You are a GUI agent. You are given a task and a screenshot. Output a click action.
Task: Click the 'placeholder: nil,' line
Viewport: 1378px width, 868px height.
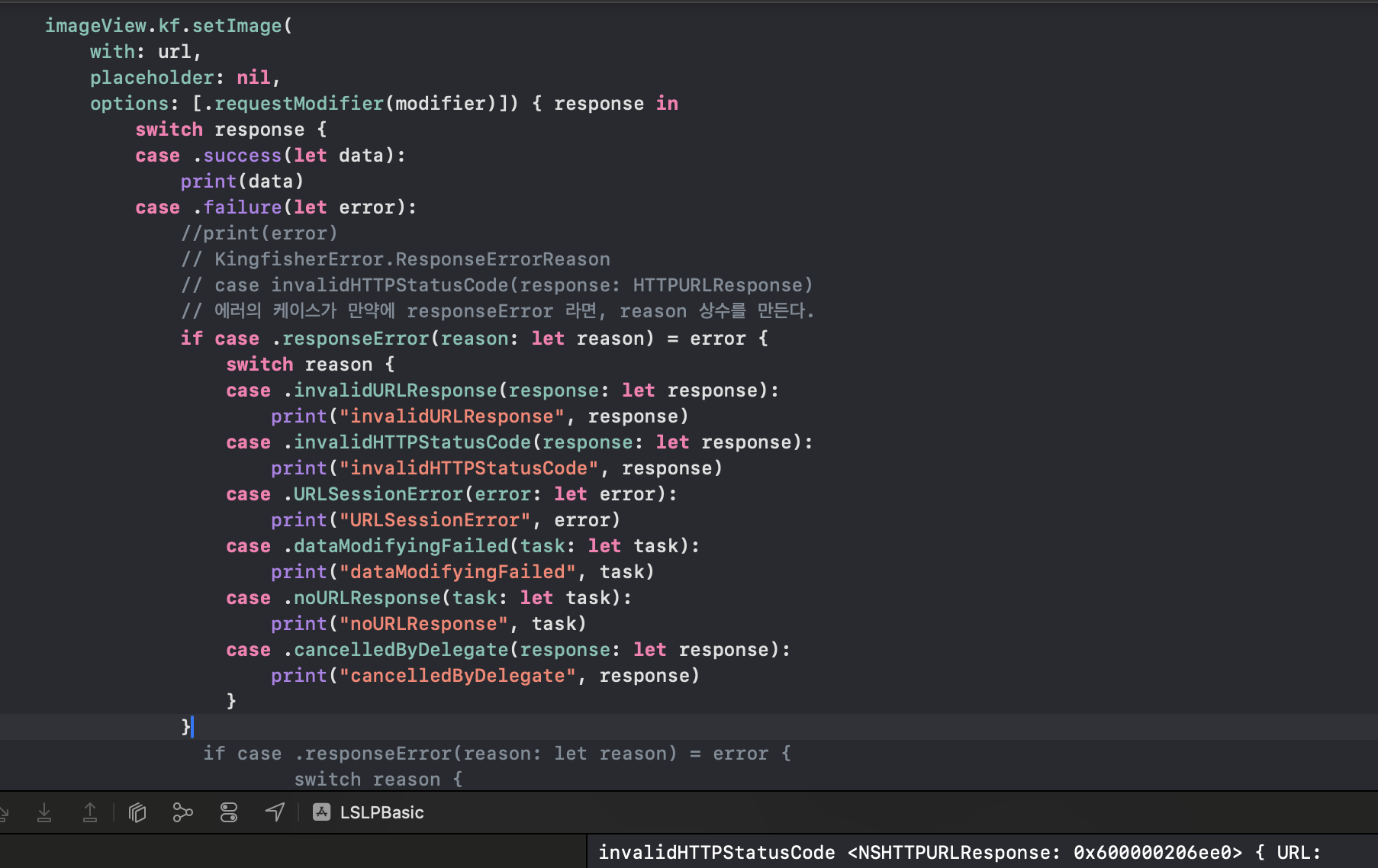click(185, 78)
